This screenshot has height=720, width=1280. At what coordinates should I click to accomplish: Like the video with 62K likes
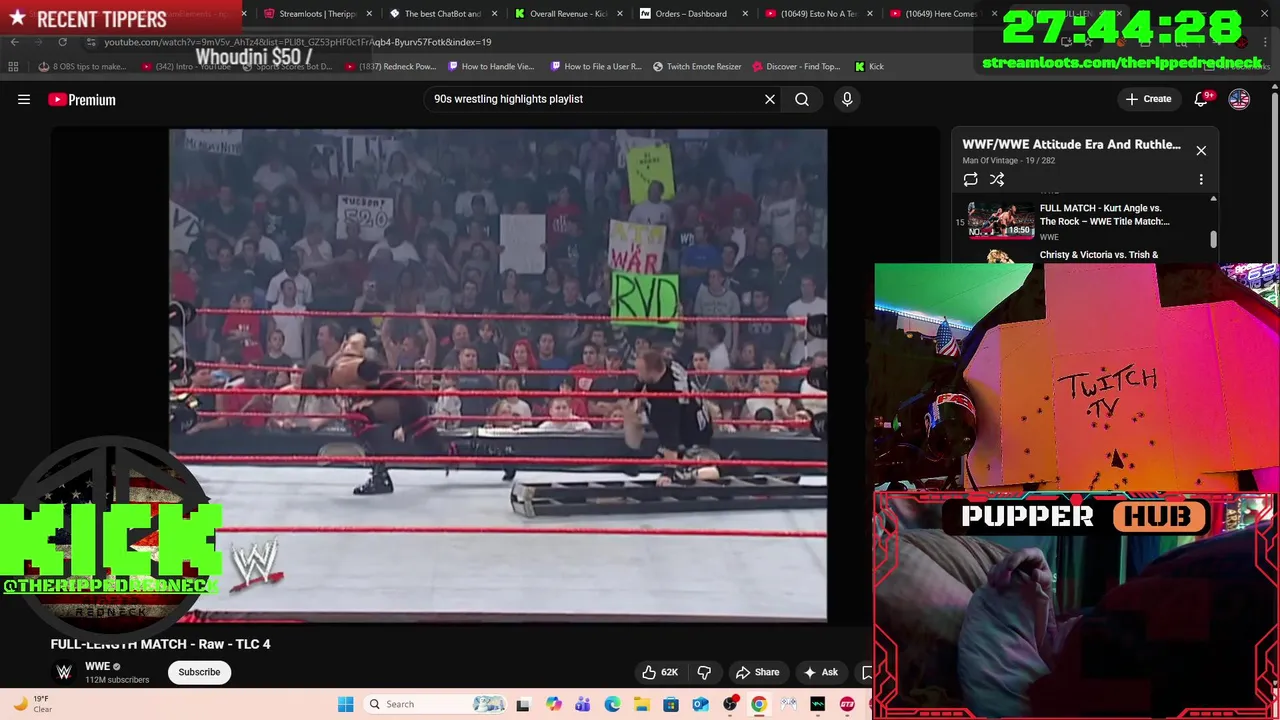pos(660,672)
